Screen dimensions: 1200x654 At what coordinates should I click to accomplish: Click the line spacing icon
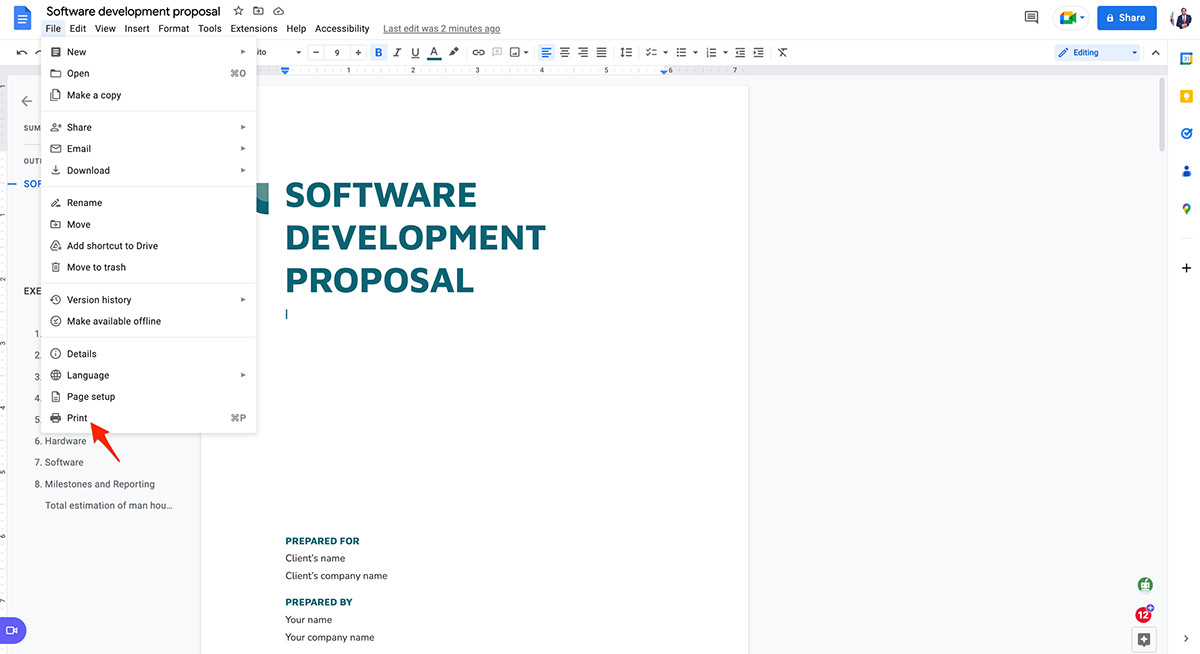(x=626, y=52)
